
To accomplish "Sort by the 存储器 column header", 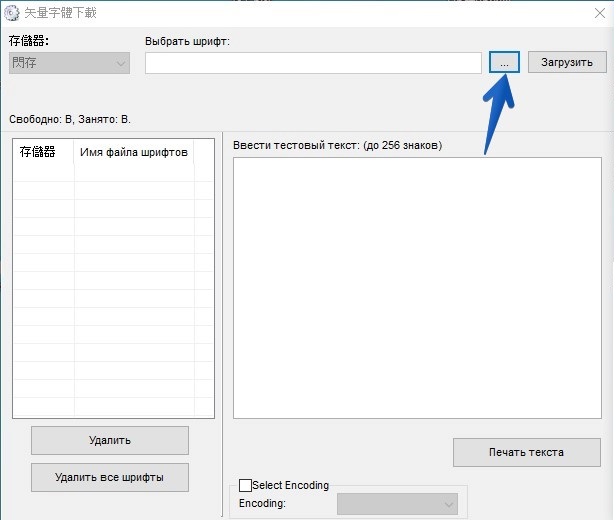I will click(39, 152).
